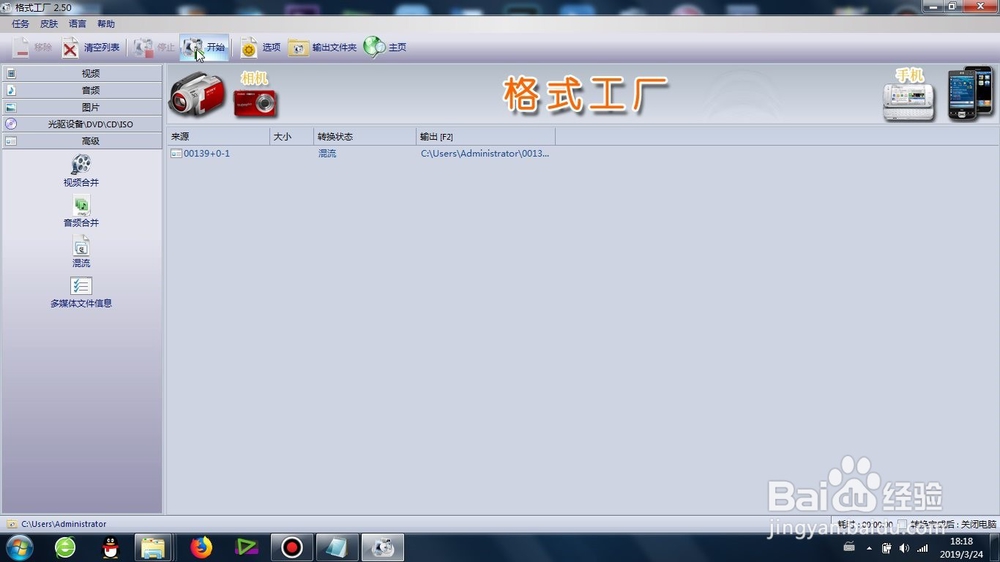
Task: Expand 光驱设备\DVD\CD\ISO category
Action: [x=82, y=124]
